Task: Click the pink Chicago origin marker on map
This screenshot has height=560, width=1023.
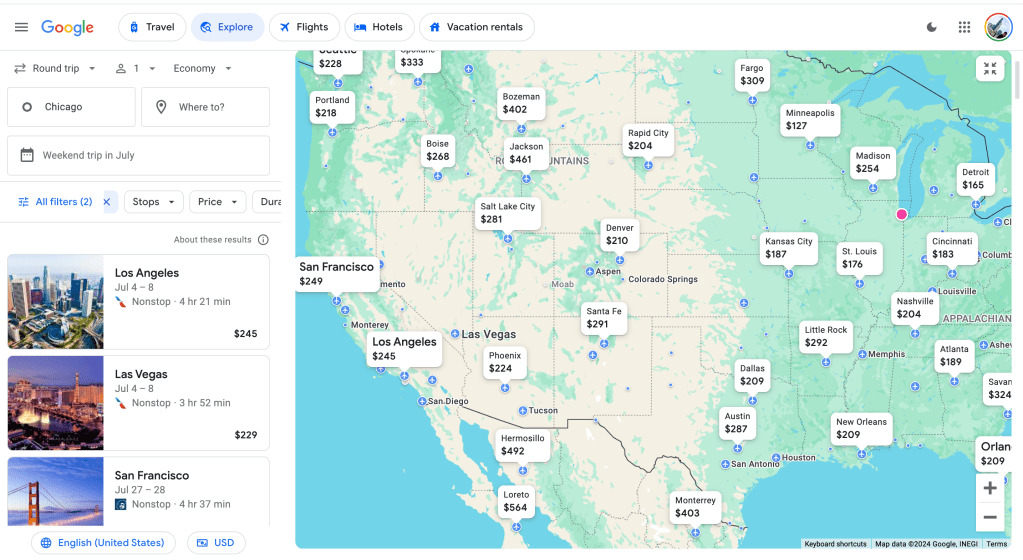Action: (901, 214)
